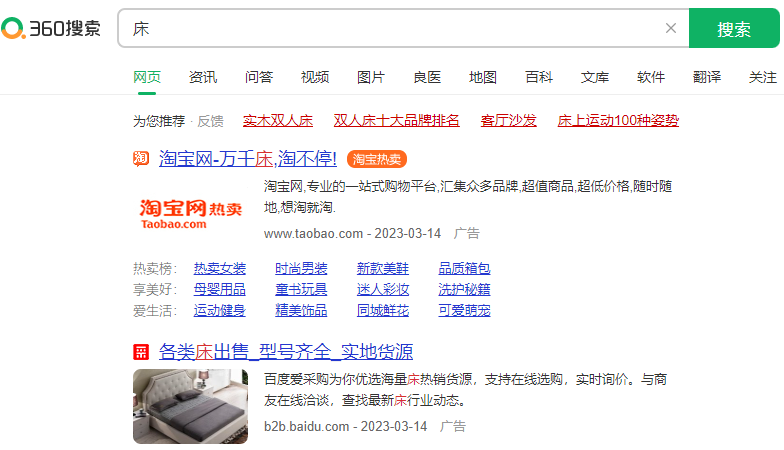Click the green 搜索 button
This screenshot has width=784, height=450.
(734, 28)
